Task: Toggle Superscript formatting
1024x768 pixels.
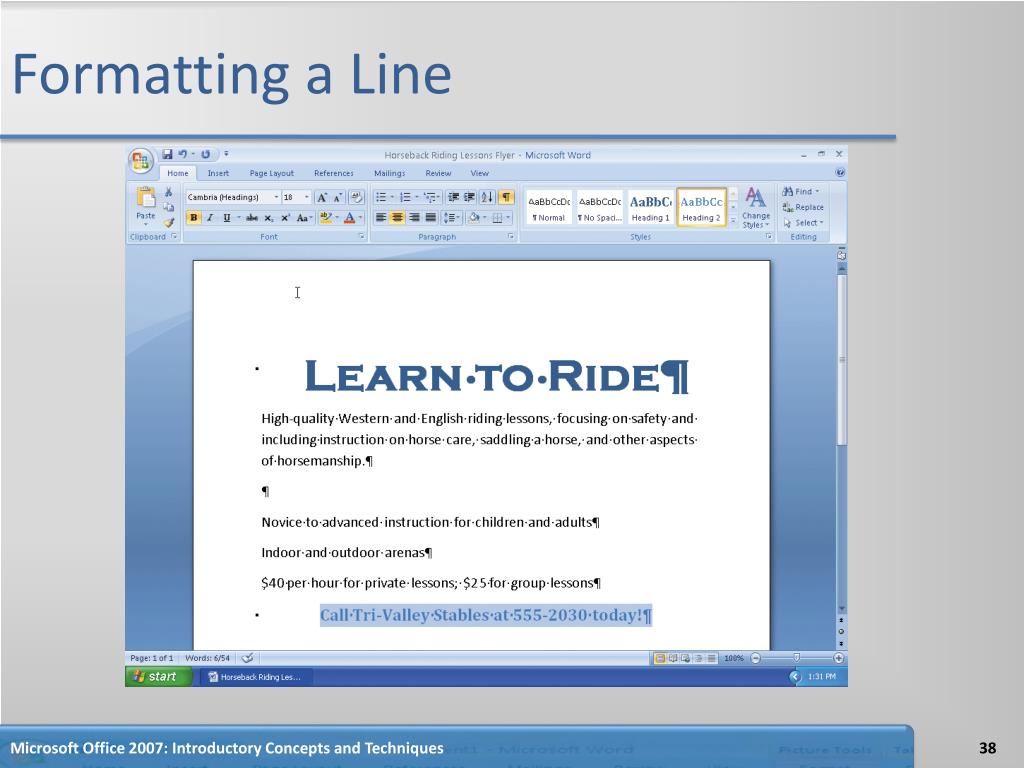Action: tap(285, 217)
